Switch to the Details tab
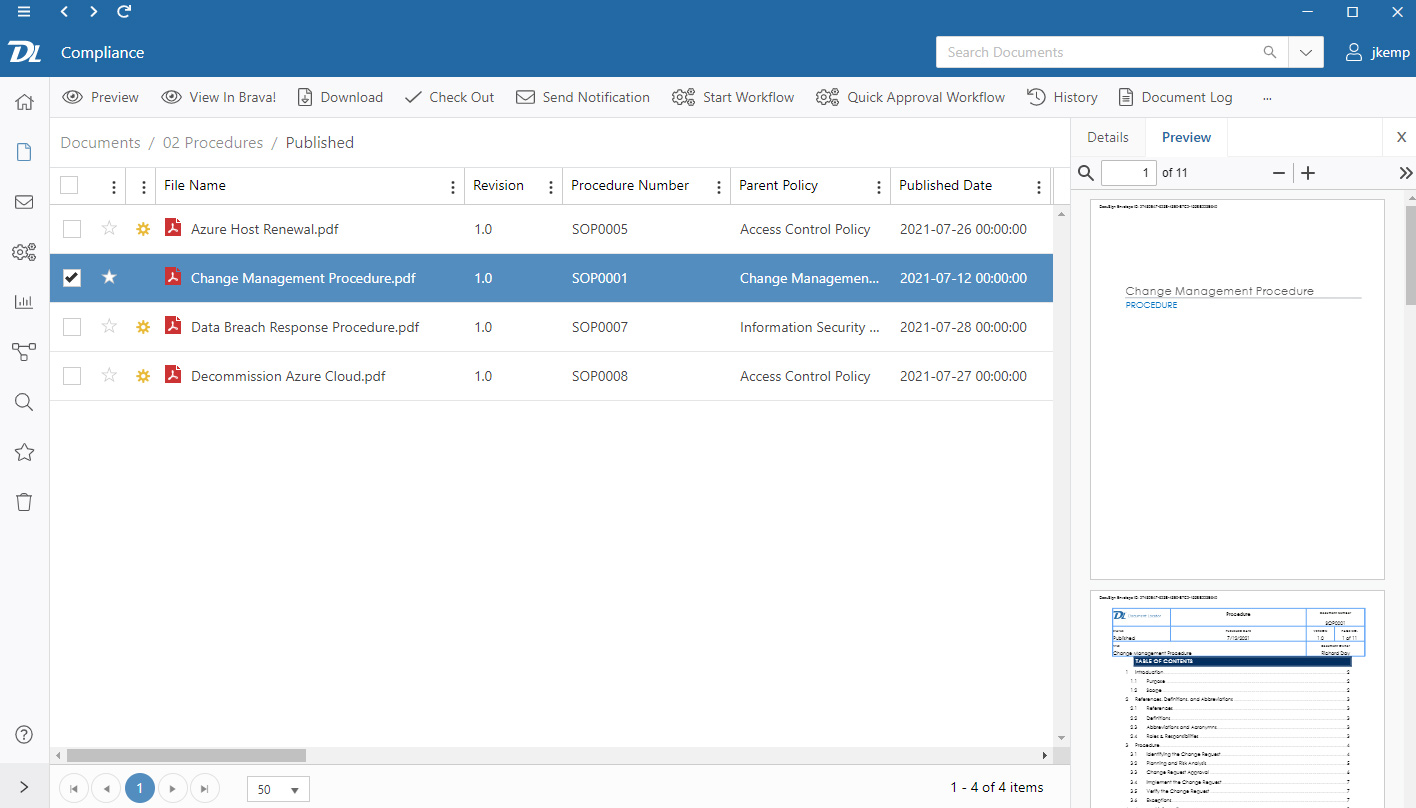This screenshot has width=1416, height=808. (1108, 137)
